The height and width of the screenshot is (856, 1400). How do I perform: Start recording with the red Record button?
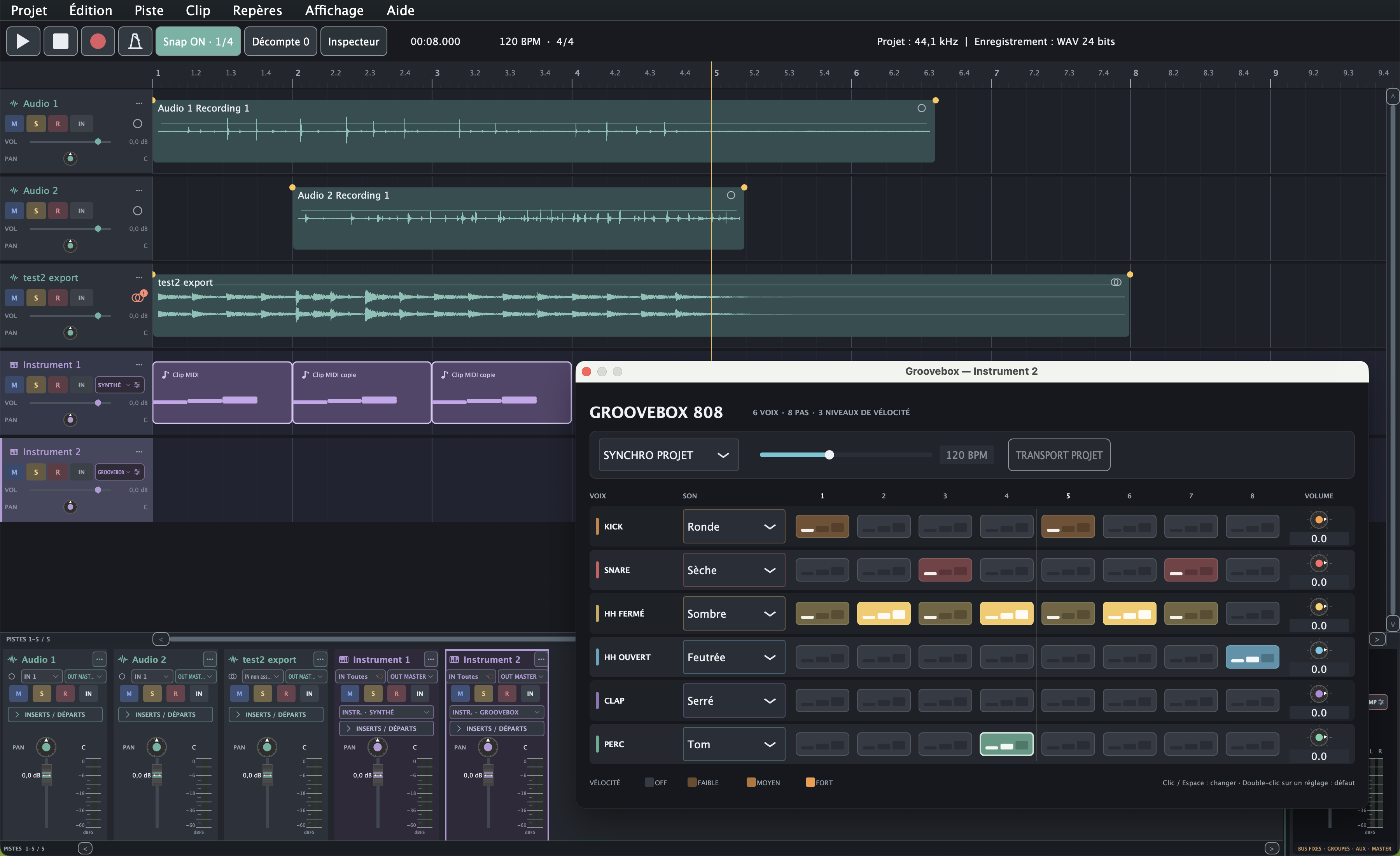[x=98, y=41]
